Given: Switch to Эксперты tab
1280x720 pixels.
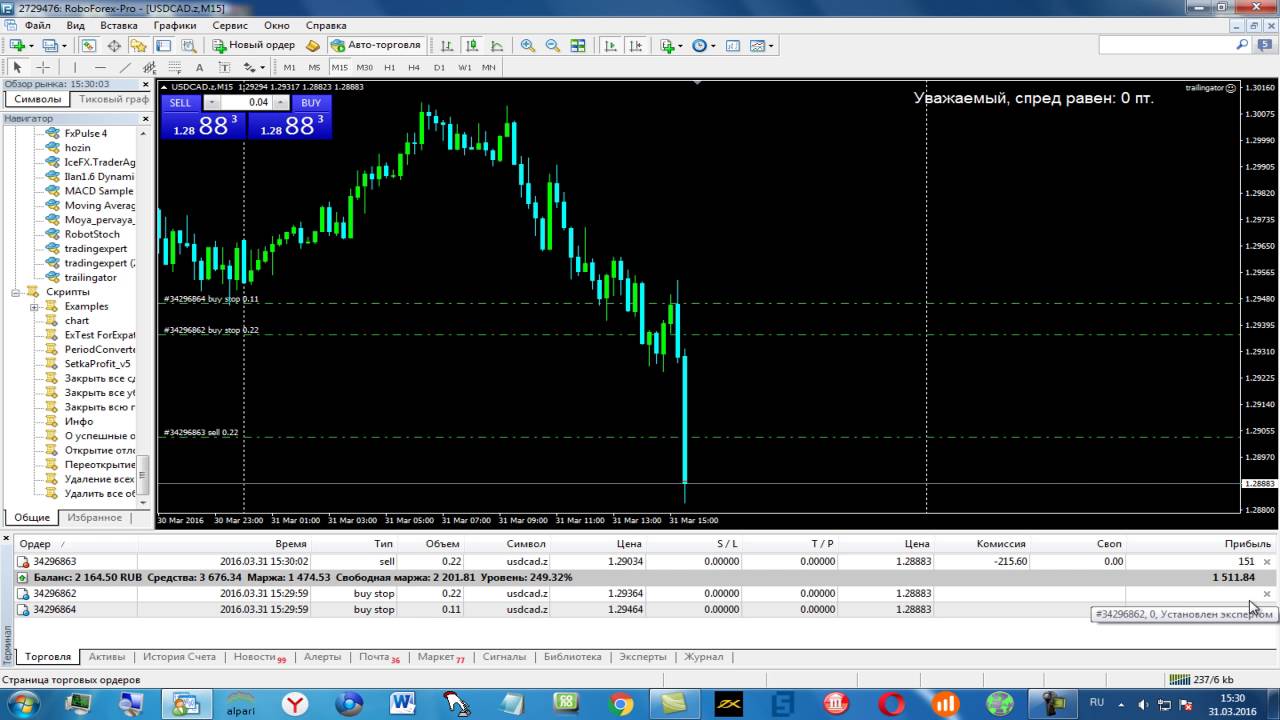Looking at the screenshot, I should (643, 657).
